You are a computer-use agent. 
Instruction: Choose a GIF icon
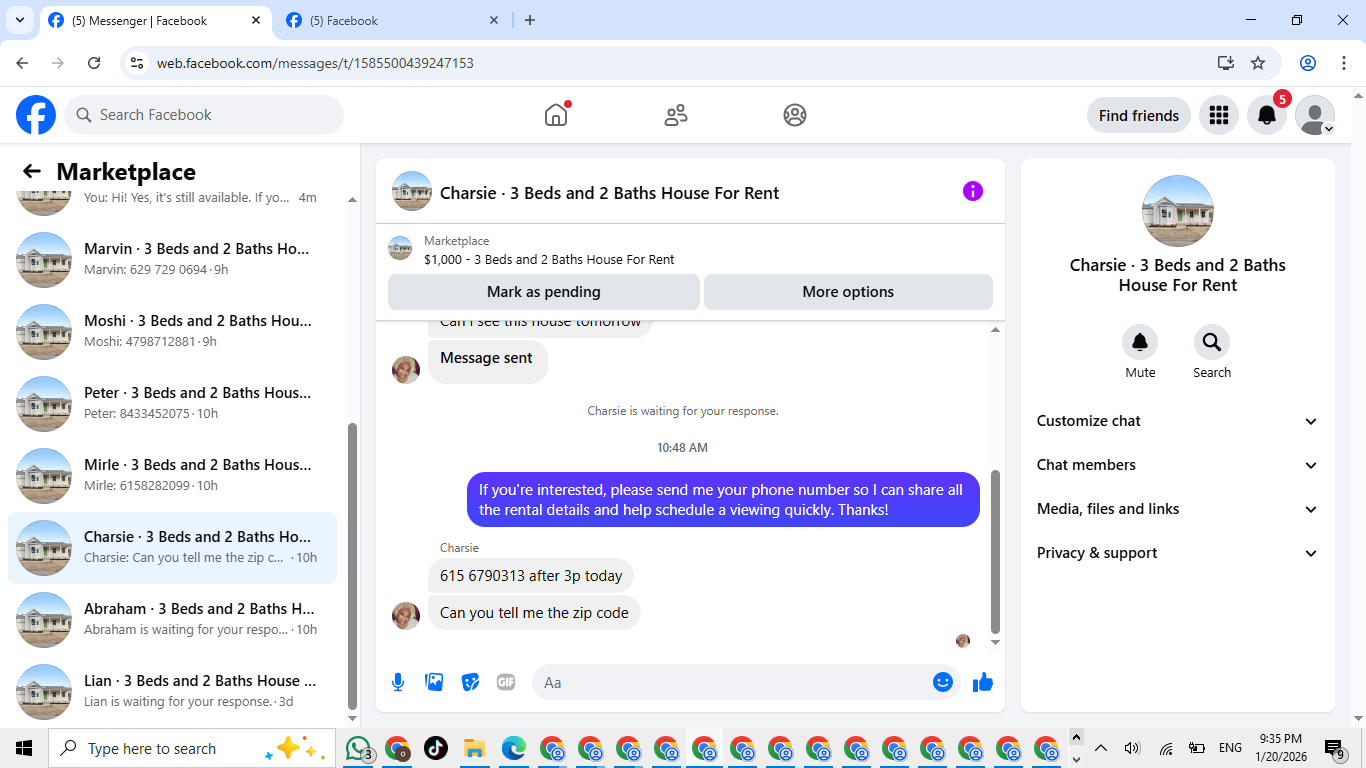pyautogui.click(x=506, y=682)
